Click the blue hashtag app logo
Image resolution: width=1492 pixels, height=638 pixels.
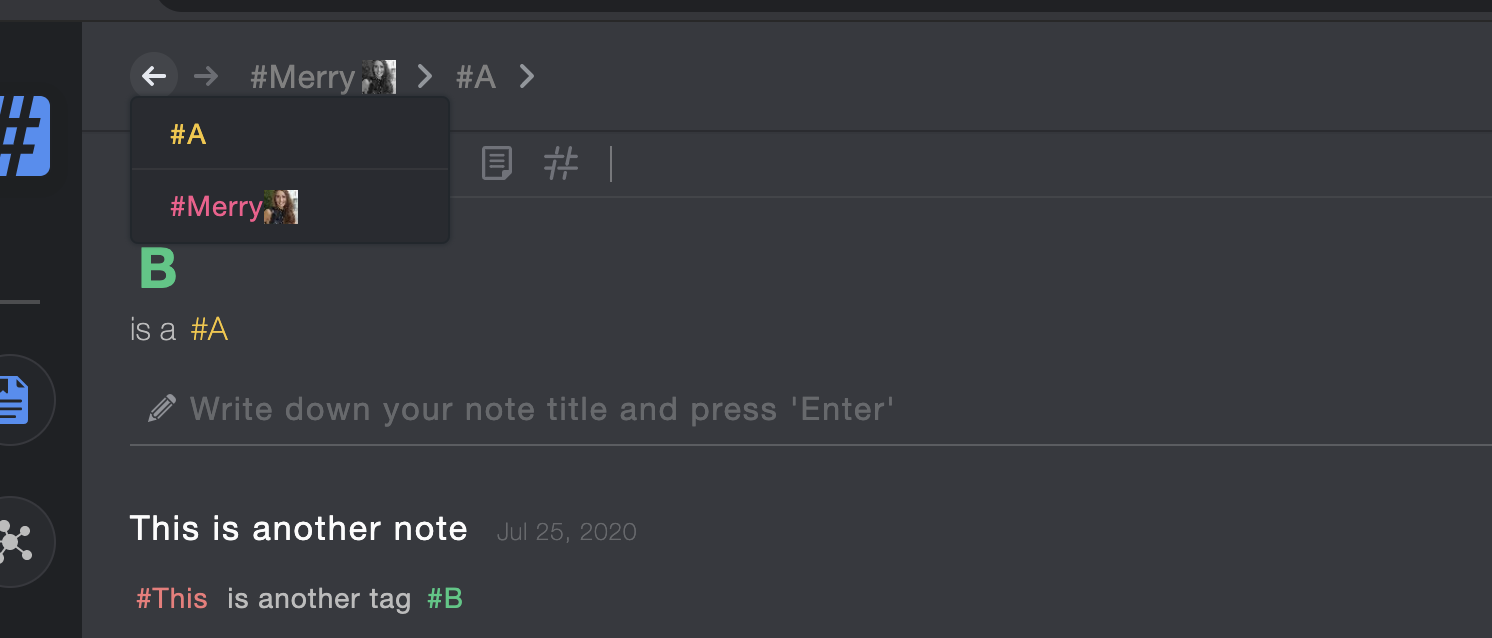[24, 136]
